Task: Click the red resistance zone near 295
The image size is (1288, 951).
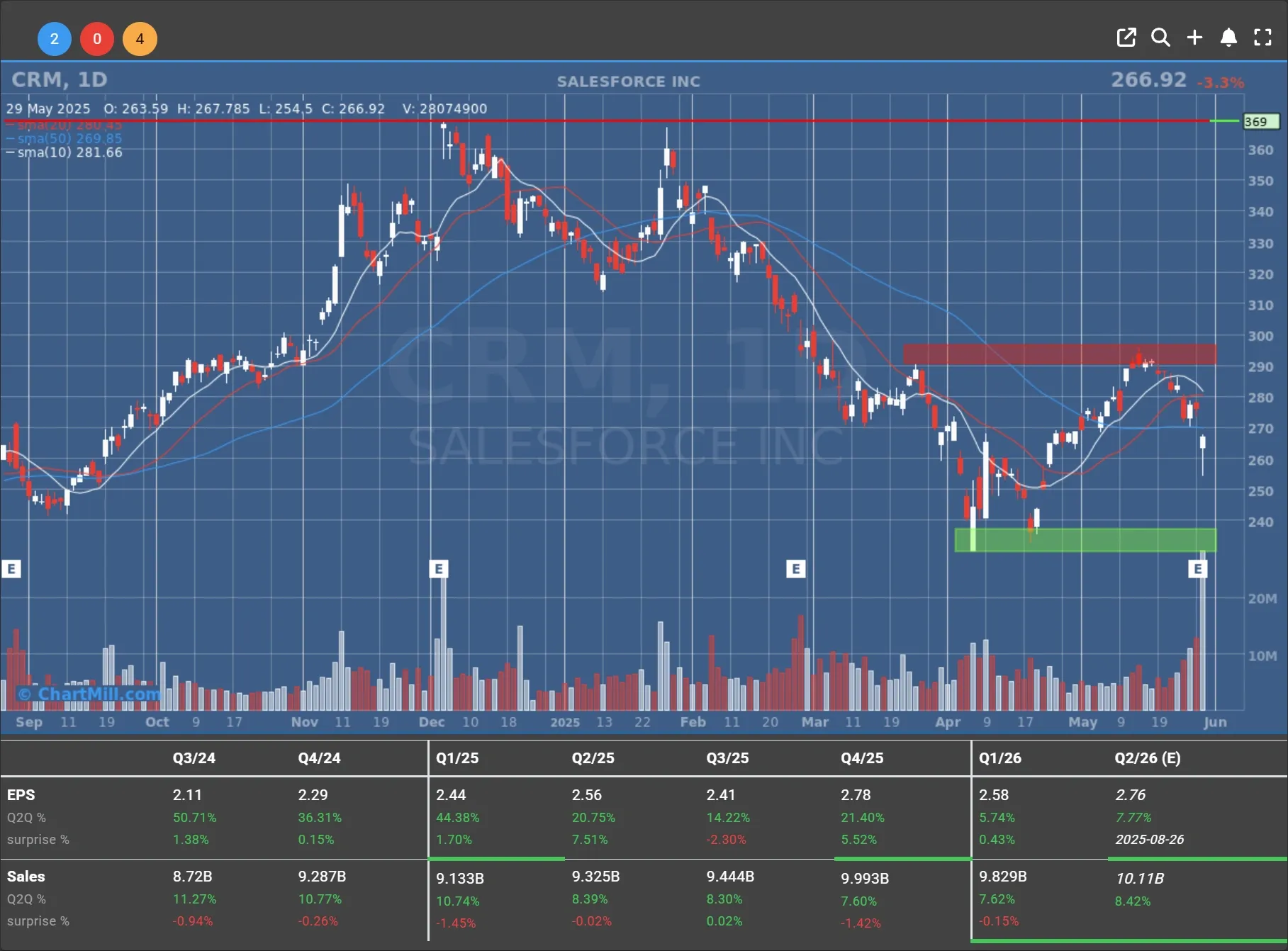Action: pyautogui.click(x=1060, y=354)
